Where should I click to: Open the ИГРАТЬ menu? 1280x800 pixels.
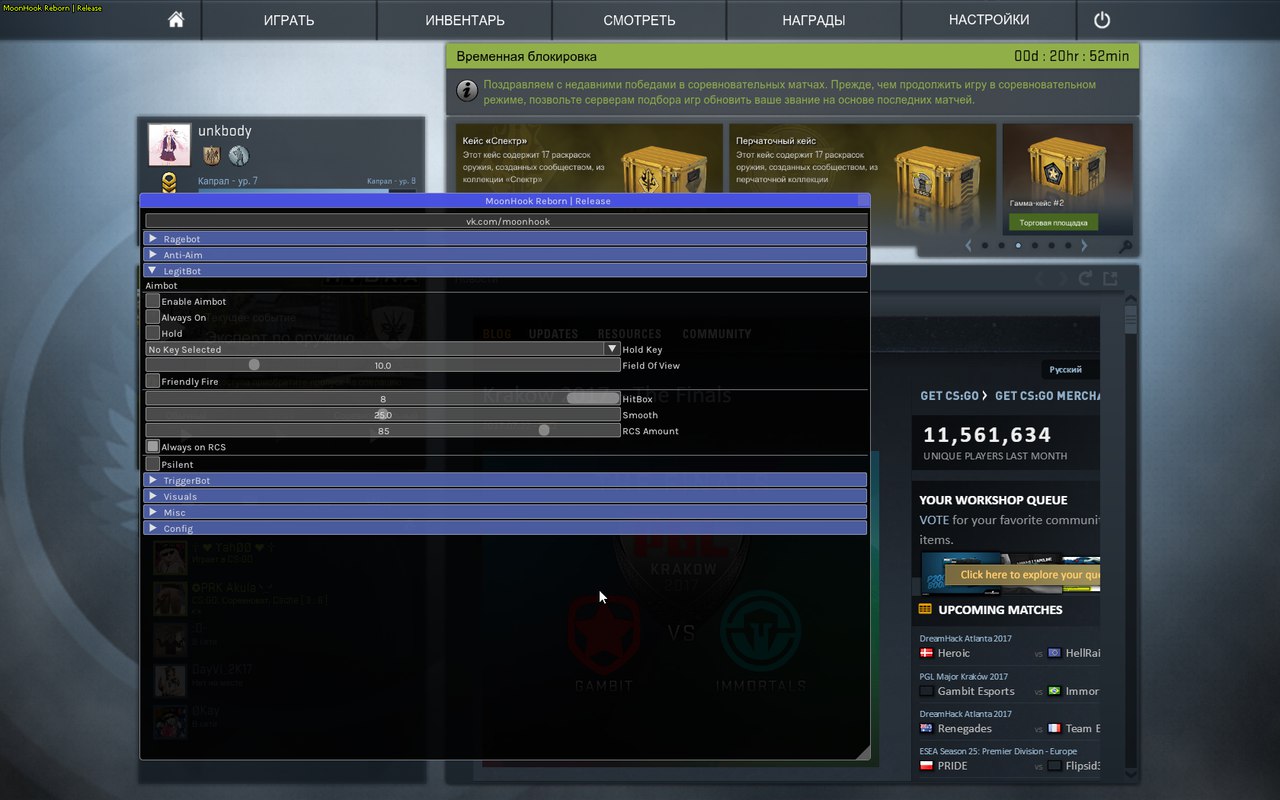pyautogui.click(x=289, y=20)
